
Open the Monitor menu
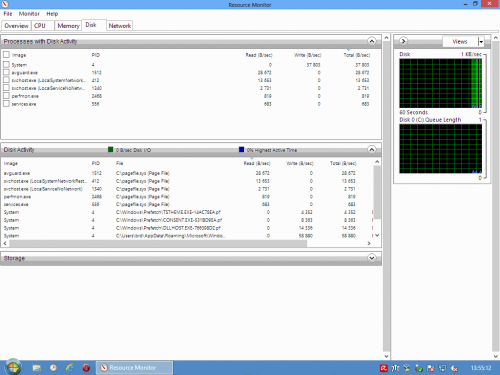click(x=29, y=14)
